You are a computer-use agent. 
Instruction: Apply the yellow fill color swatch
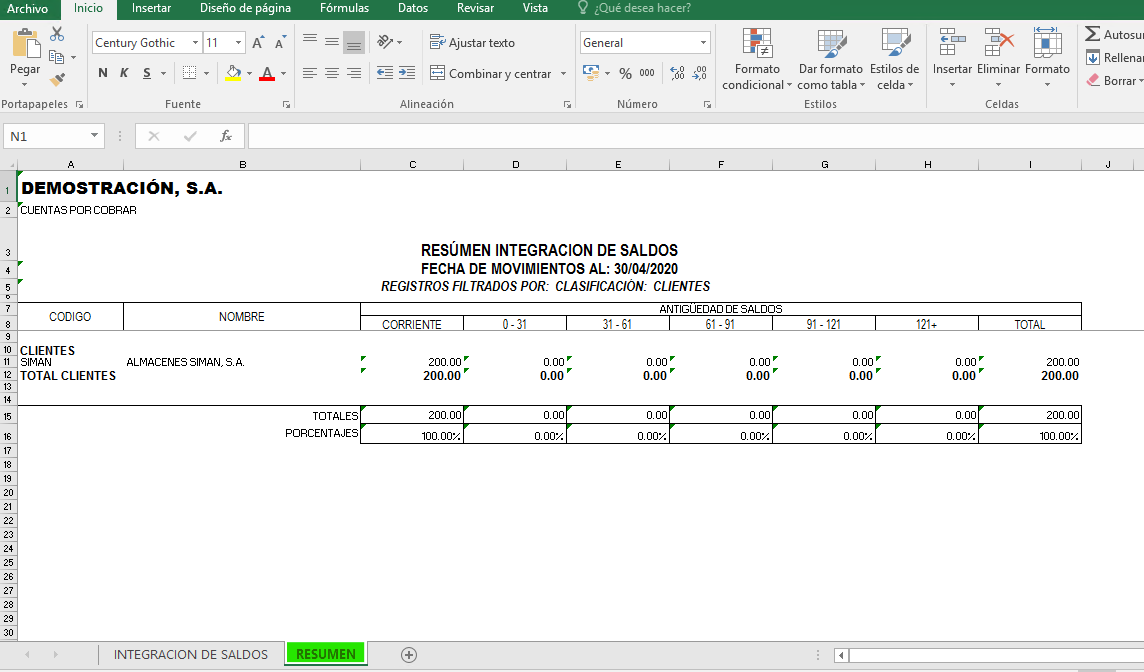coord(233,73)
